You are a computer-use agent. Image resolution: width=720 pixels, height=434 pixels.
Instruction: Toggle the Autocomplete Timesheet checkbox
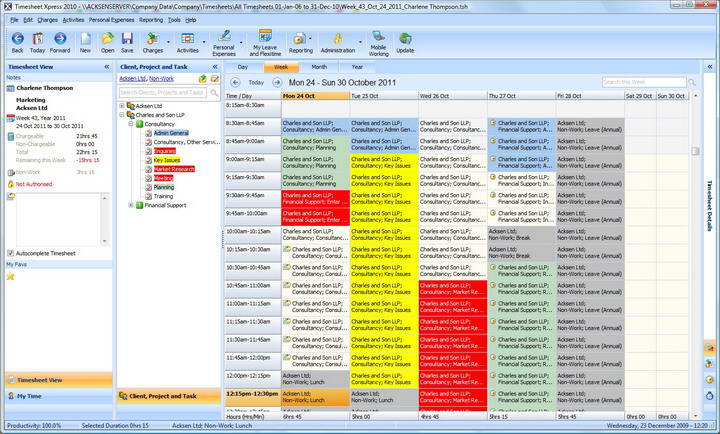point(11,253)
